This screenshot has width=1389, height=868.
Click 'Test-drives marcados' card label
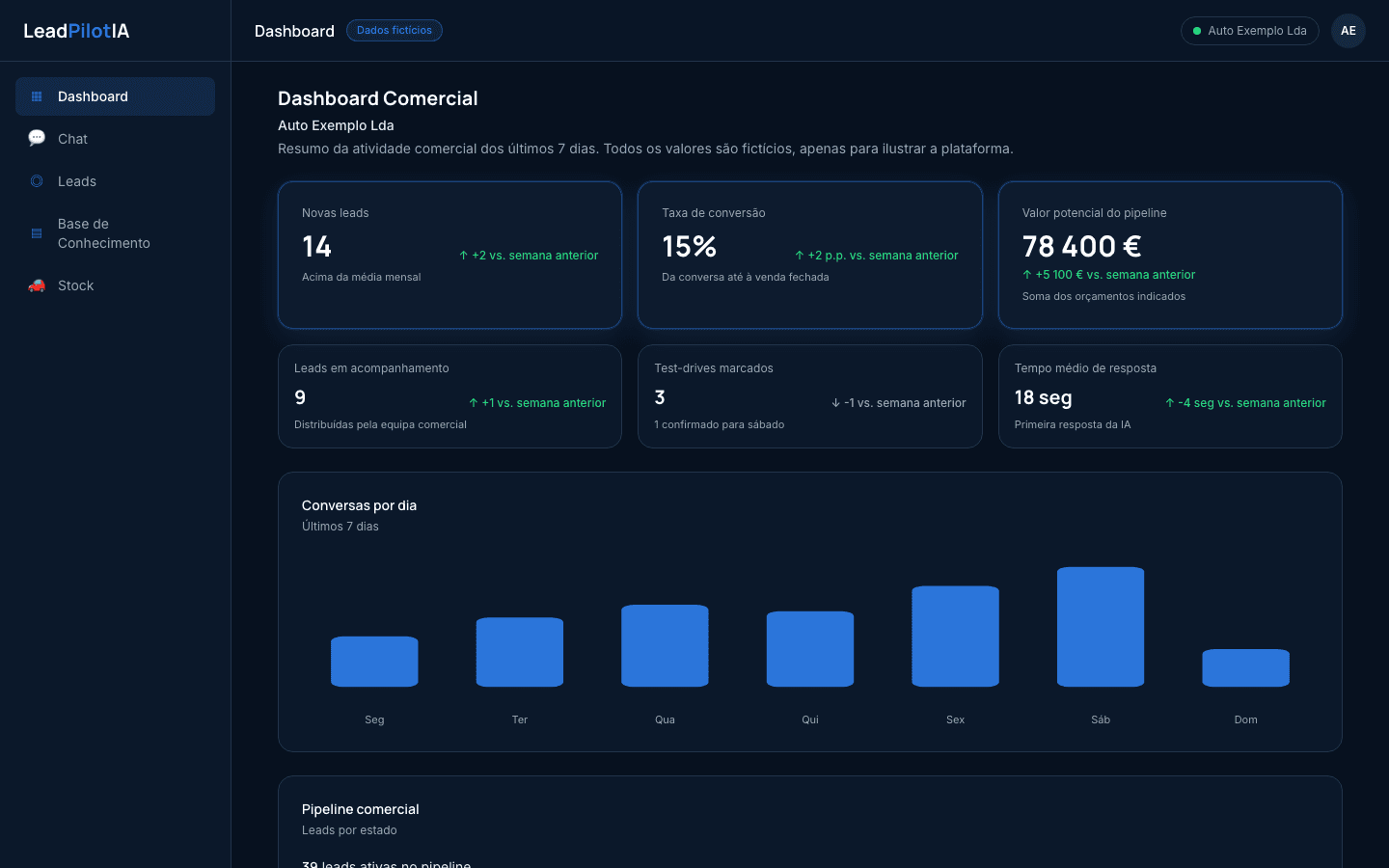[714, 368]
